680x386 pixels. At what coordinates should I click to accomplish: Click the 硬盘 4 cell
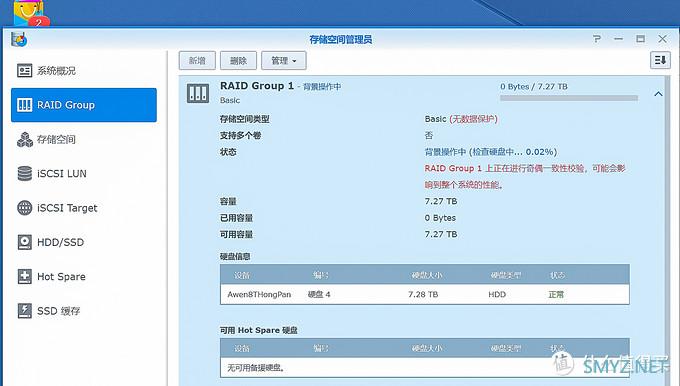(x=319, y=294)
